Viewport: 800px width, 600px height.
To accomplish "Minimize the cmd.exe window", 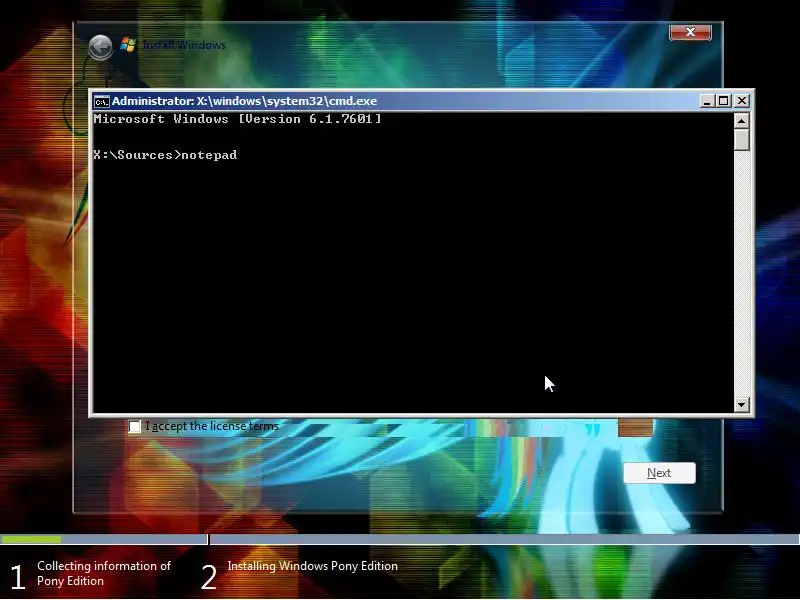I will click(707, 101).
